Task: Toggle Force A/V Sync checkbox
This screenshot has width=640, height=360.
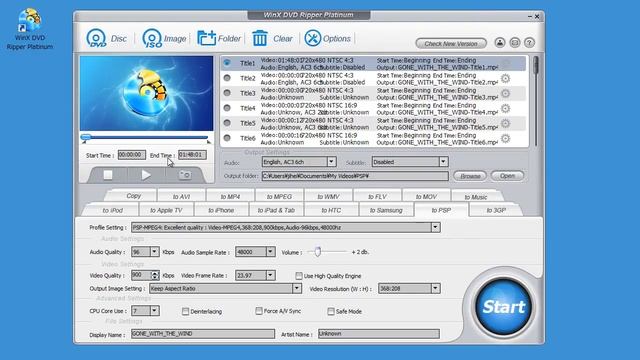Action: point(259,311)
